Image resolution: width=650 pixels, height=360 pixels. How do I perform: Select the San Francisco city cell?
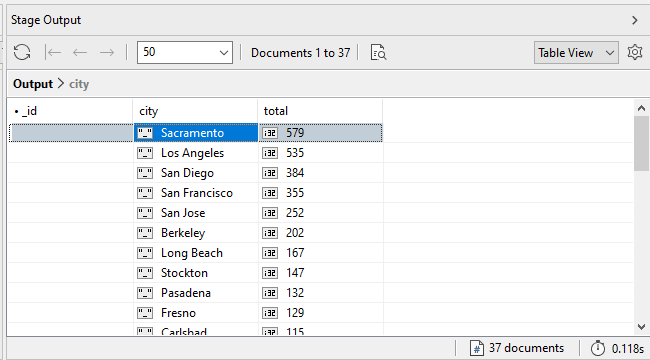196,192
